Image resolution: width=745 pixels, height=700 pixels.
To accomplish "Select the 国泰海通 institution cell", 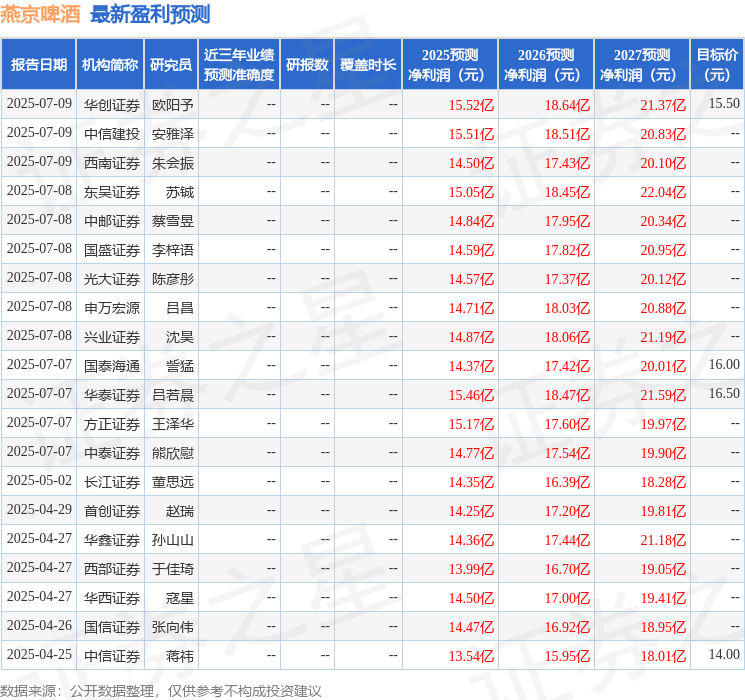I will 112,366.
